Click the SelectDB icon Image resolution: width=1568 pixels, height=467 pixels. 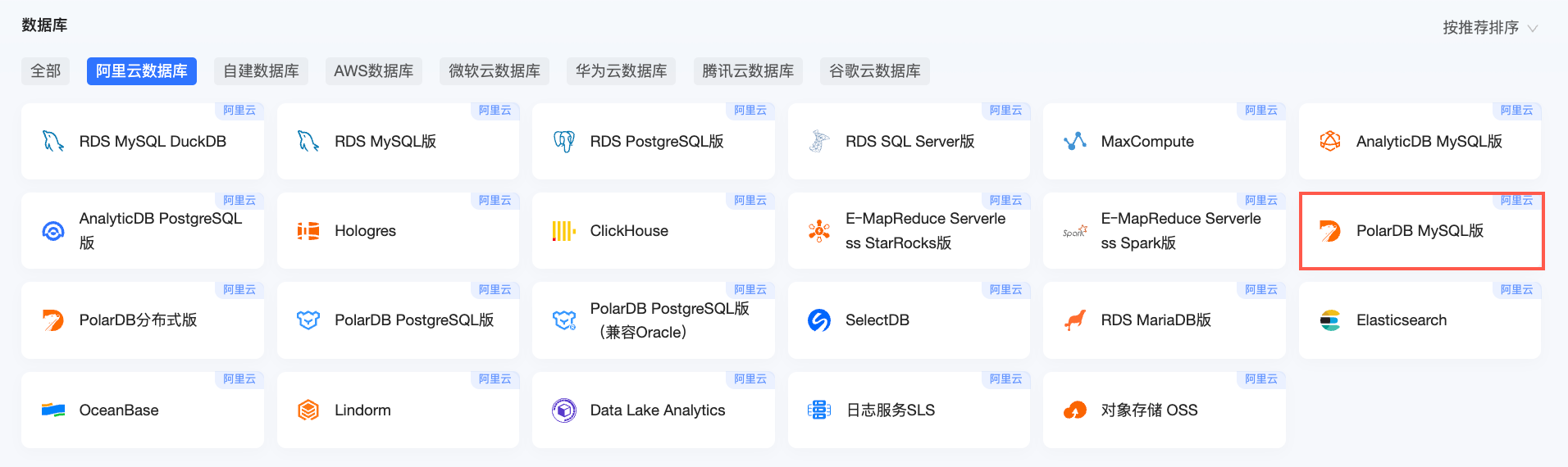tap(819, 320)
